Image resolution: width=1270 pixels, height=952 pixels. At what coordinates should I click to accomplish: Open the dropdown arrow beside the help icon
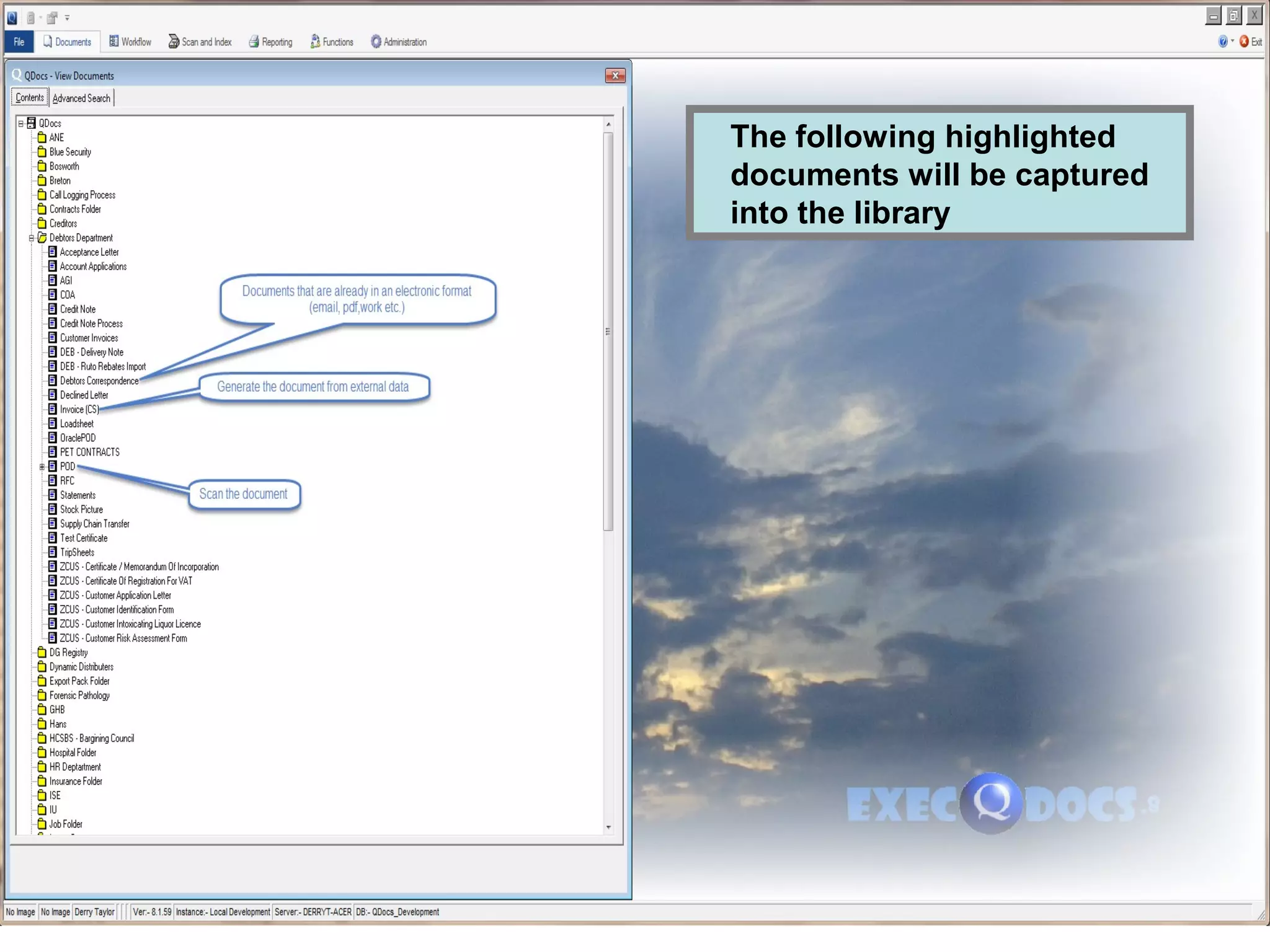pyautogui.click(x=1232, y=41)
